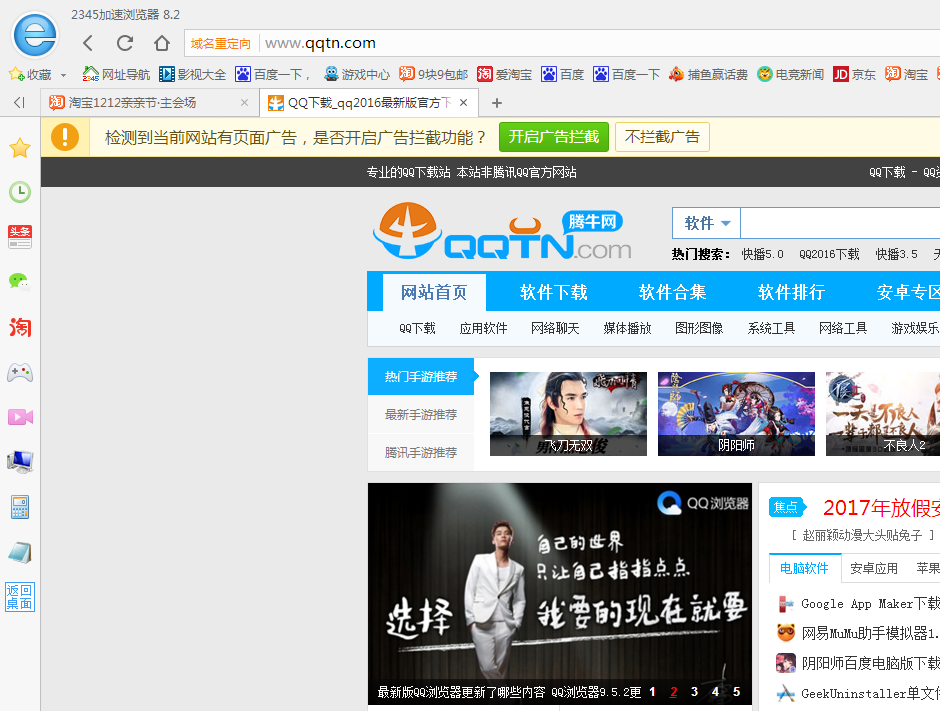Image resolution: width=940 pixels, height=711 pixels.
Task: Click the 返回桌面 sidebar button
Action: pos(20,597)
